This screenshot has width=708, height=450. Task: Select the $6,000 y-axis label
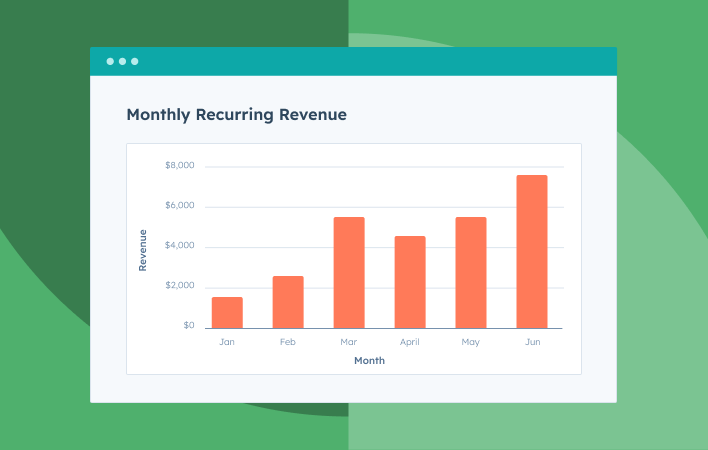click(x=180, y=207)
